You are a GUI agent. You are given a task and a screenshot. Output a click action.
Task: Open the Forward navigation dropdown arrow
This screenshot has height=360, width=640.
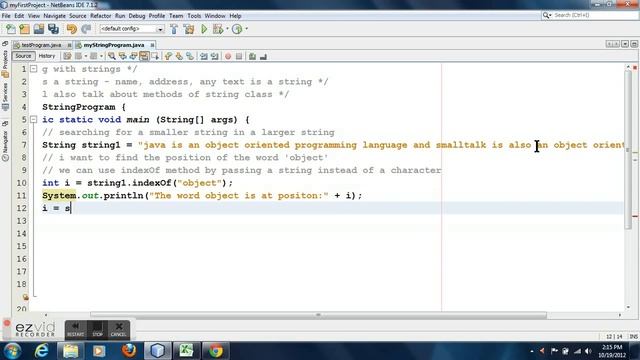pyautogui.click(x=101, y=56)
